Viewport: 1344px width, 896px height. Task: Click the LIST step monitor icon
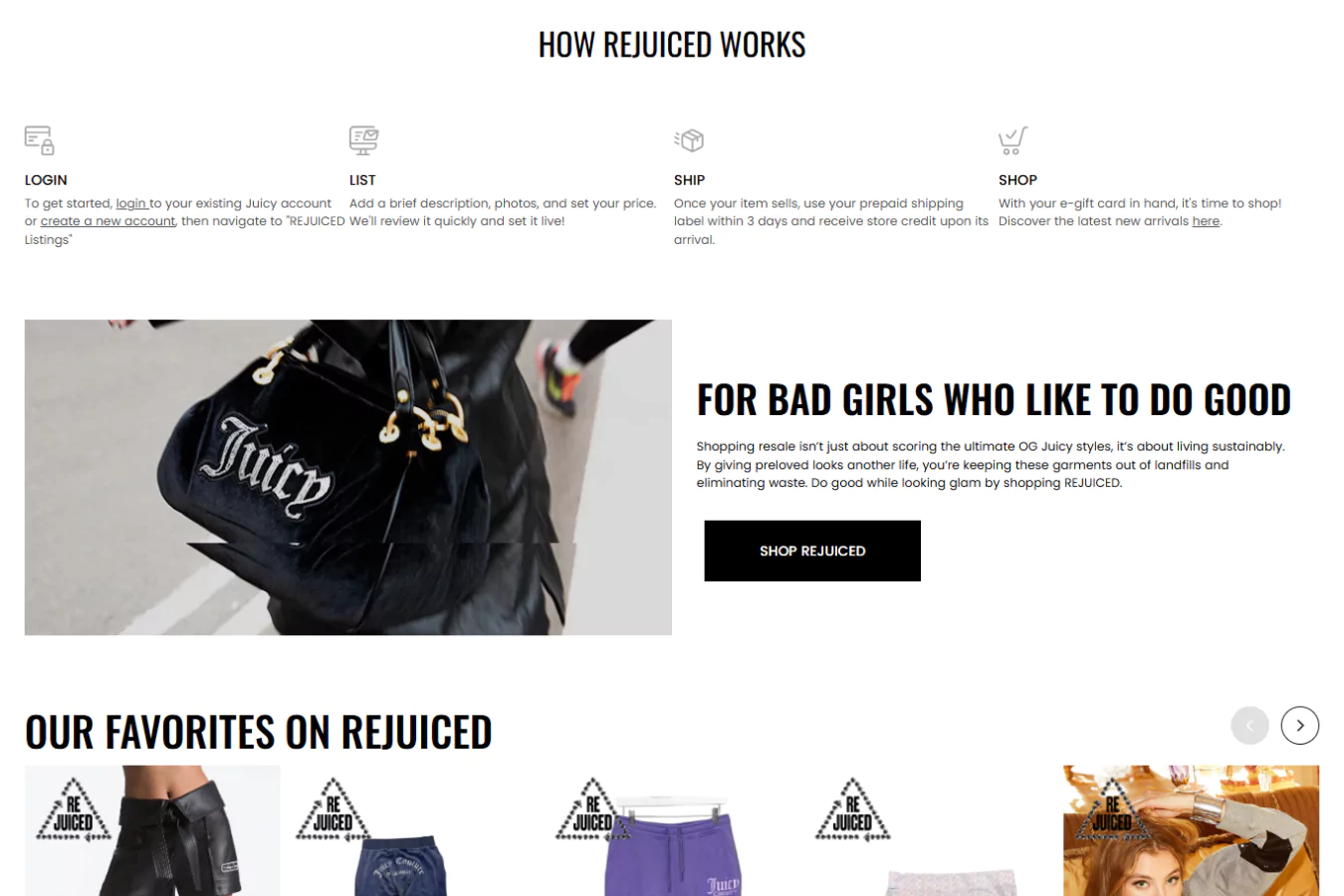(363, 140)
